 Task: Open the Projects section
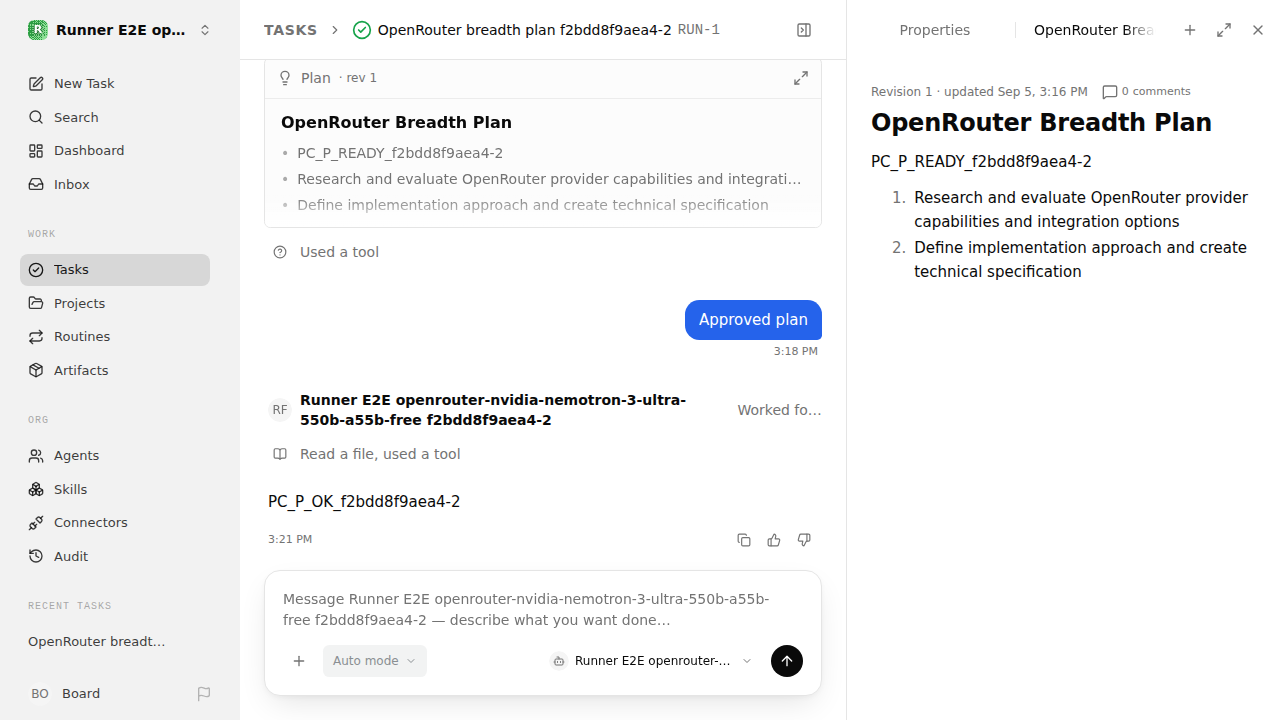(115, 303)
